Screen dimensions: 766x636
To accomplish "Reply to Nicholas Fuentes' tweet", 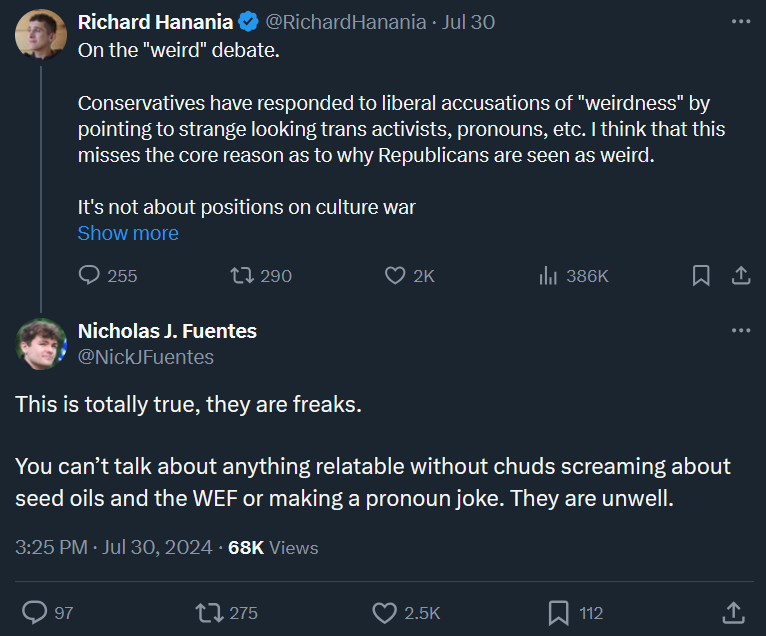I will click(x=36, y=612).
